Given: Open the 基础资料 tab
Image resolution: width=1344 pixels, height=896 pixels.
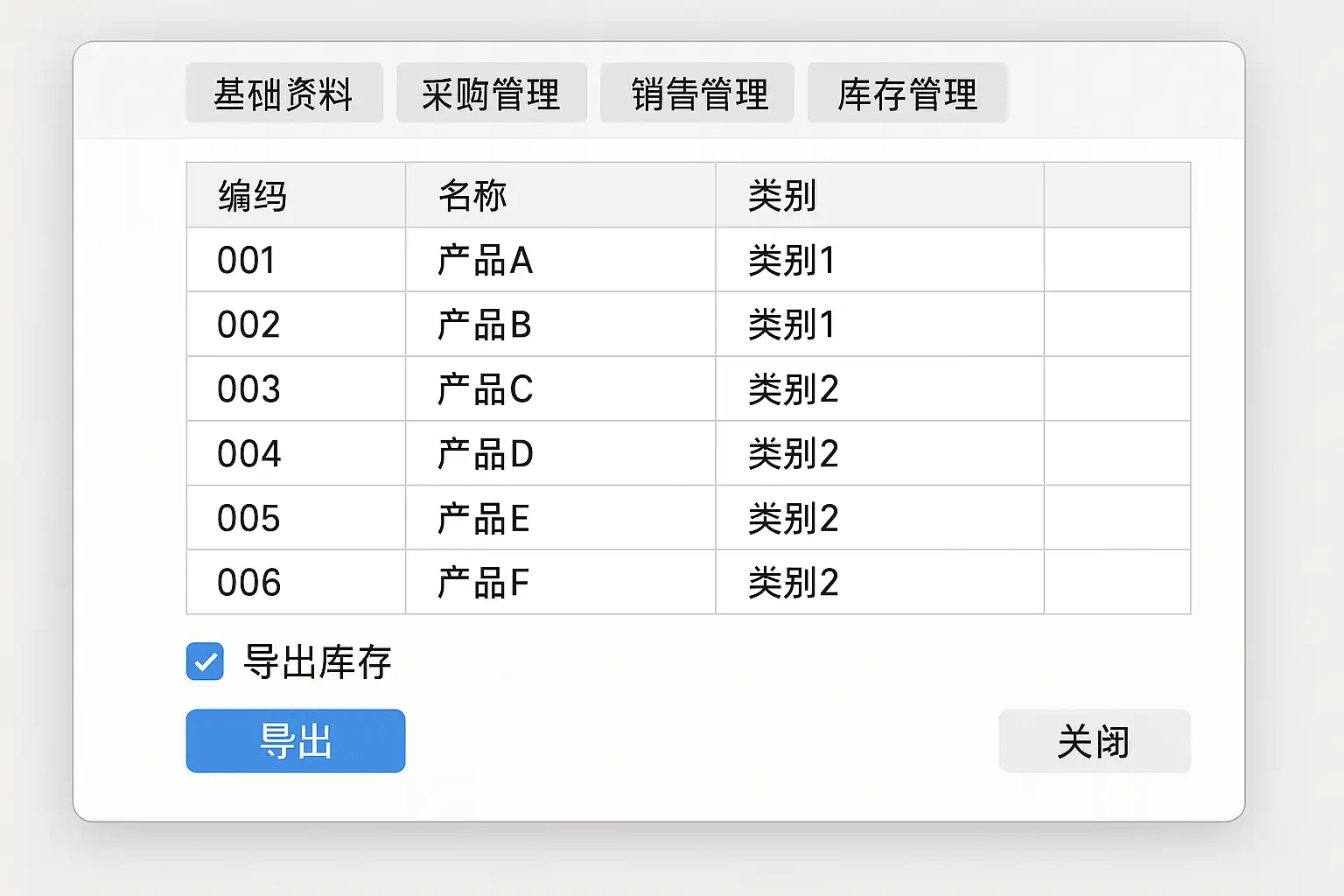Looking at the screenshot, I should [283, 94].
